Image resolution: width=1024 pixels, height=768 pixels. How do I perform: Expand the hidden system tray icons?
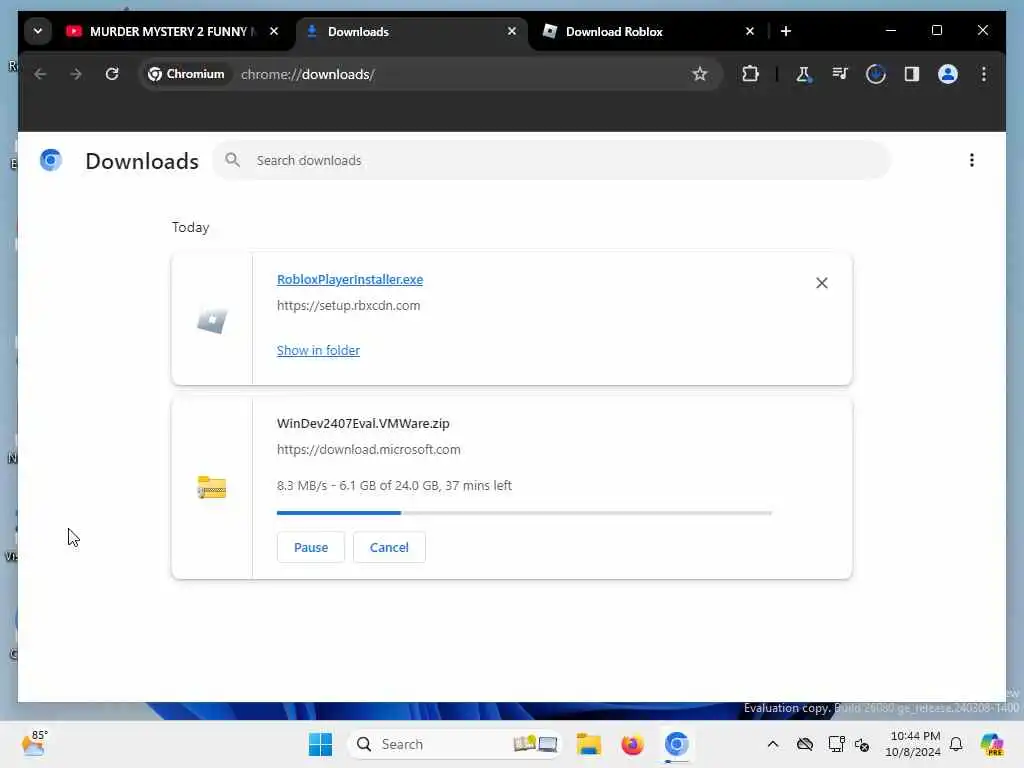pos(773,744)
